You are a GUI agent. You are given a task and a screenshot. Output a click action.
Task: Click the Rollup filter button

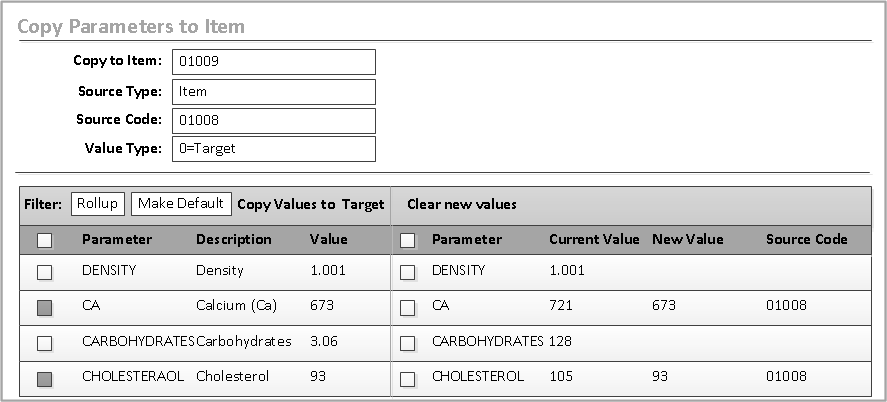pos(97,204)
